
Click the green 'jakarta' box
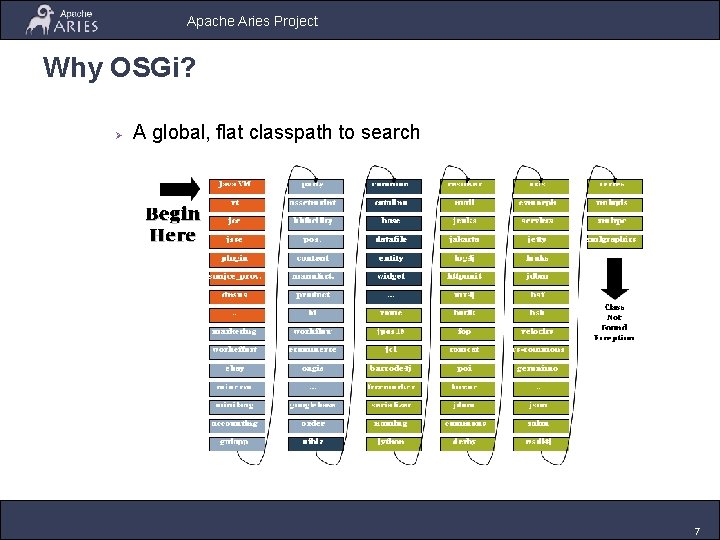coord(467,242)
